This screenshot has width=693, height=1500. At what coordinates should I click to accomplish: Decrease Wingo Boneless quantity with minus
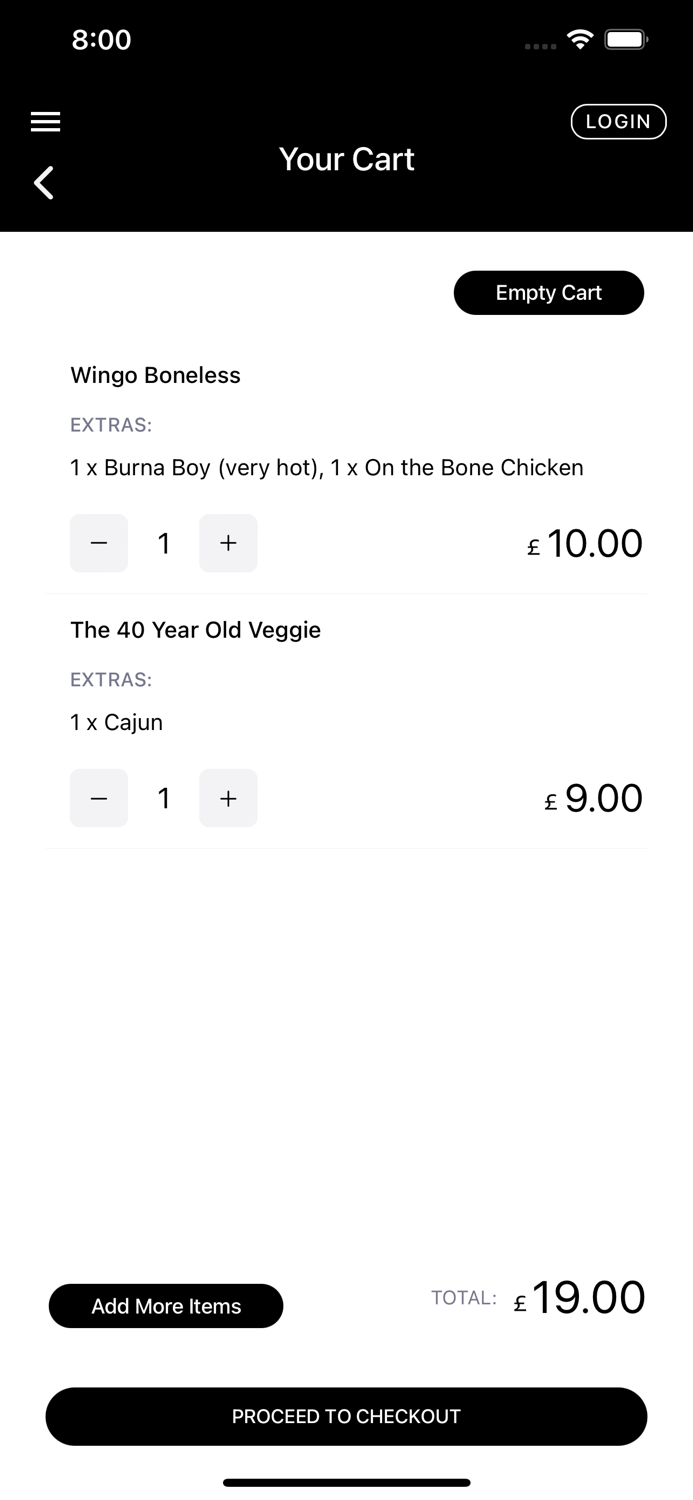click(99, 543)
